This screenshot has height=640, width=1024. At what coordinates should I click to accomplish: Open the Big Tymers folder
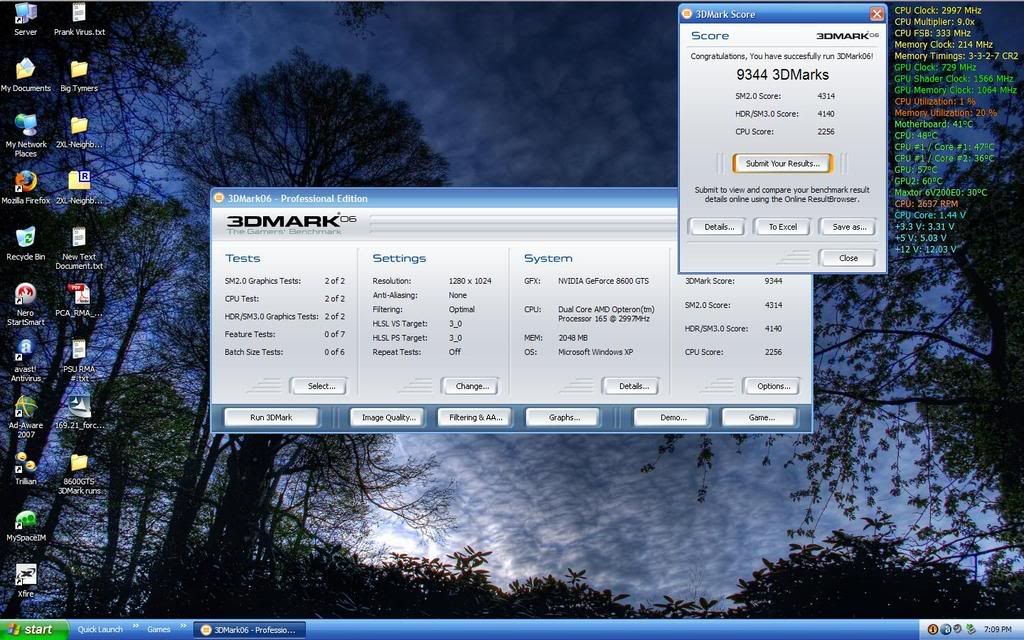point(79,69)
